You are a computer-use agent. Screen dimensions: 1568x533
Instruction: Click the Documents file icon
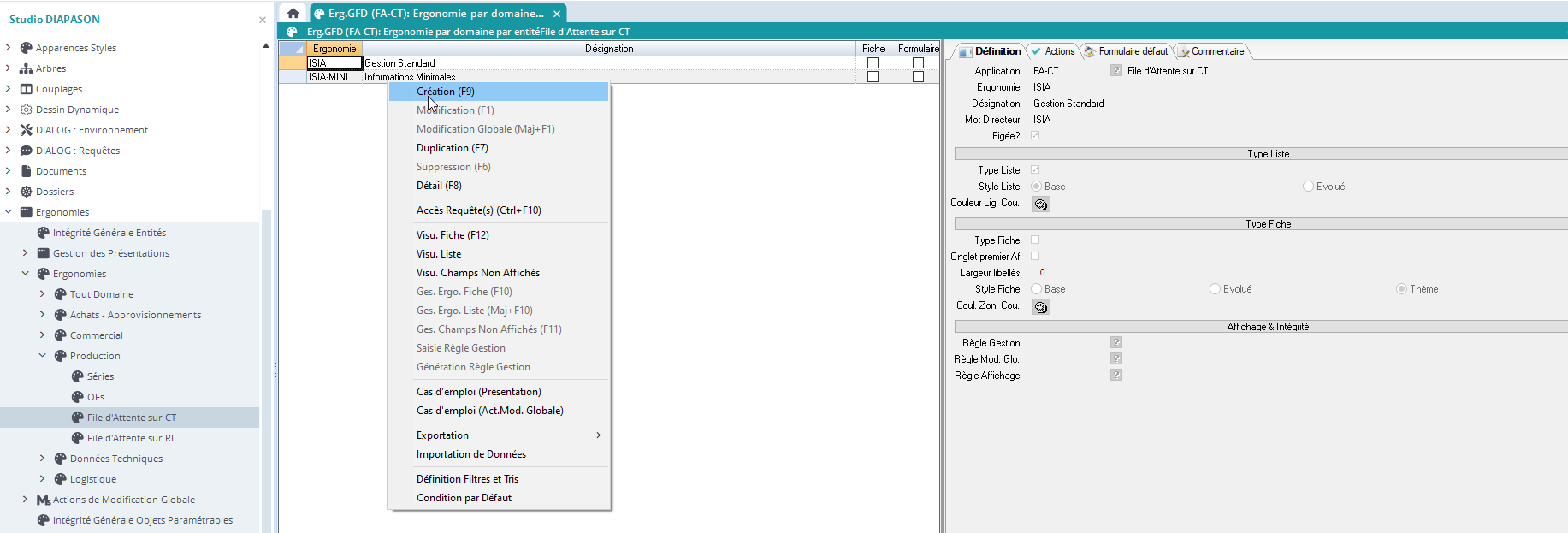(x=26, y=171)
